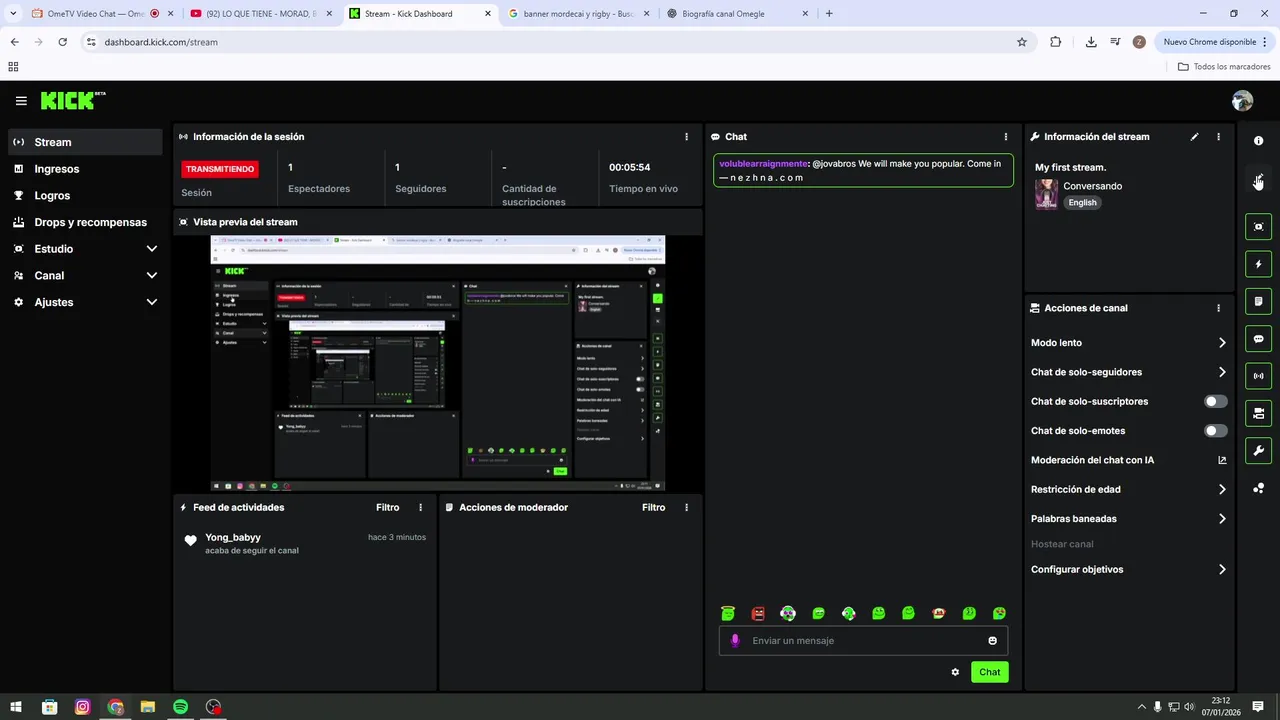
Task: Toggle document widget icon in right sidebar
Action: tap(1259, 301)
